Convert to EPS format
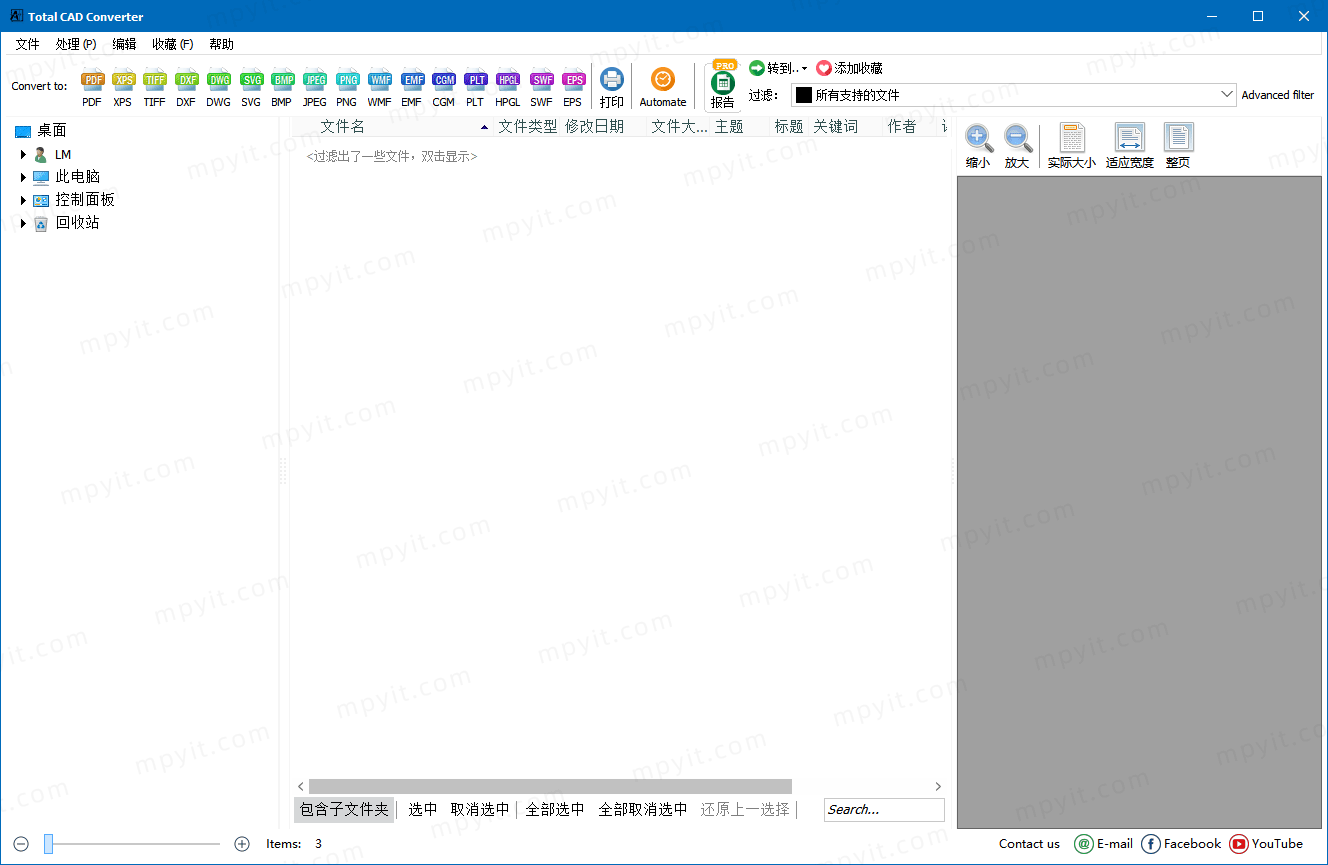The width and height of the screenshot is (1328, 865). tap(573, 88)
